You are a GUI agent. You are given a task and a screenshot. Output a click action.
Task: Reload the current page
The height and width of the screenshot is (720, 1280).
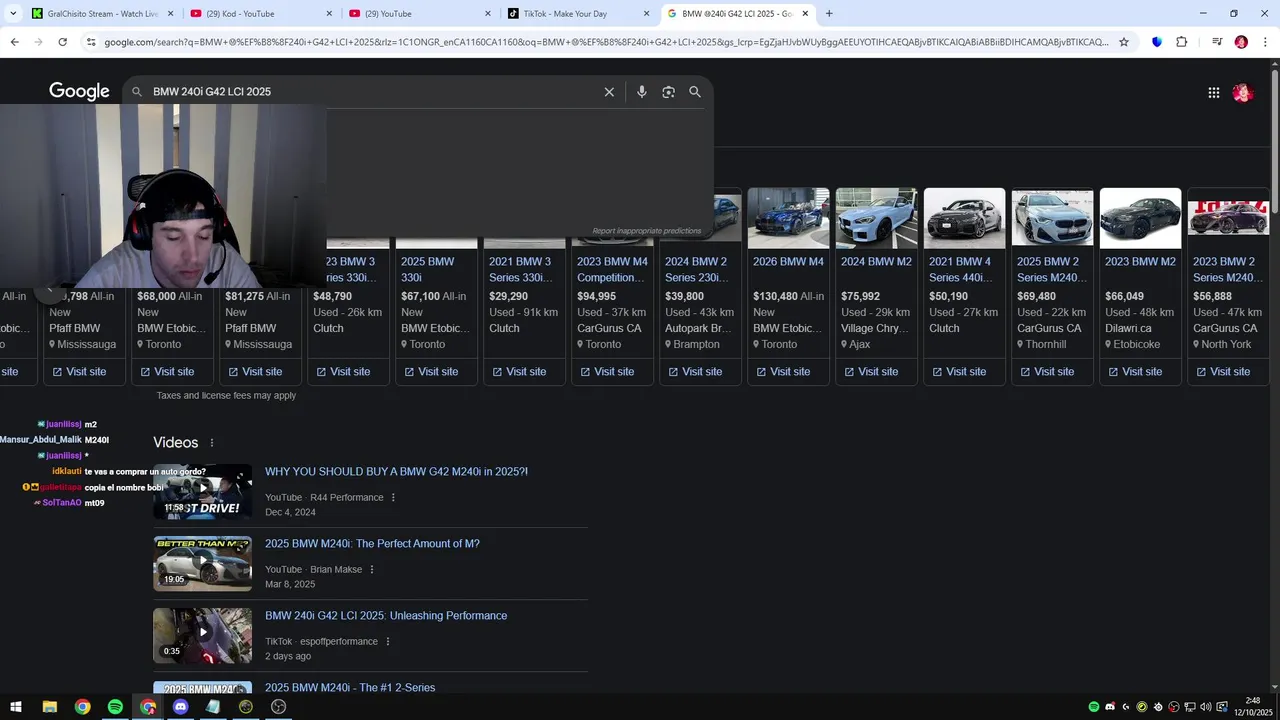pos(62,42)
